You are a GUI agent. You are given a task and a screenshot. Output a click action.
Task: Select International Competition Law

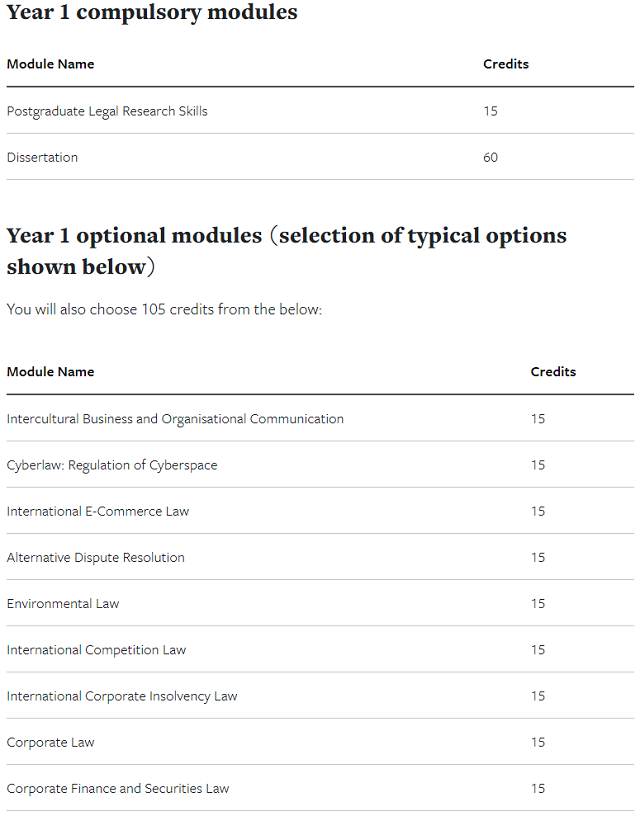click(96, 650)
